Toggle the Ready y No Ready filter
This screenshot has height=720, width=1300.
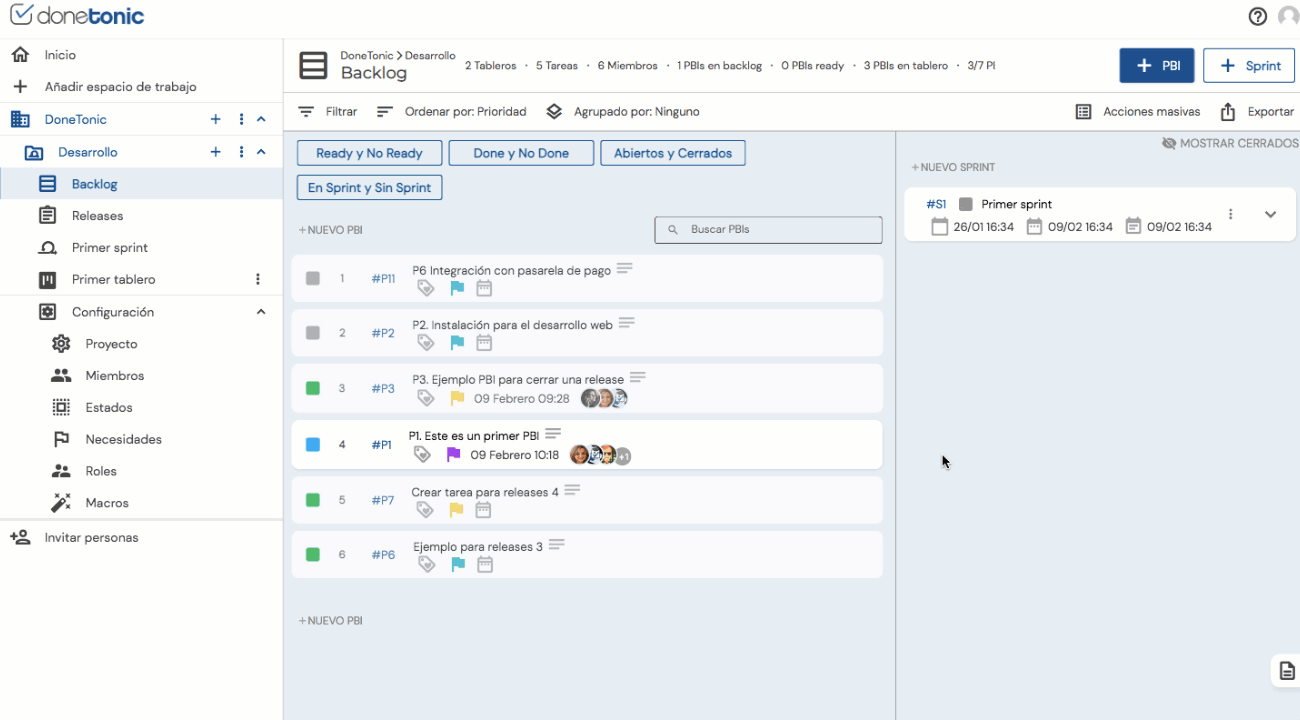coord(369,153)
